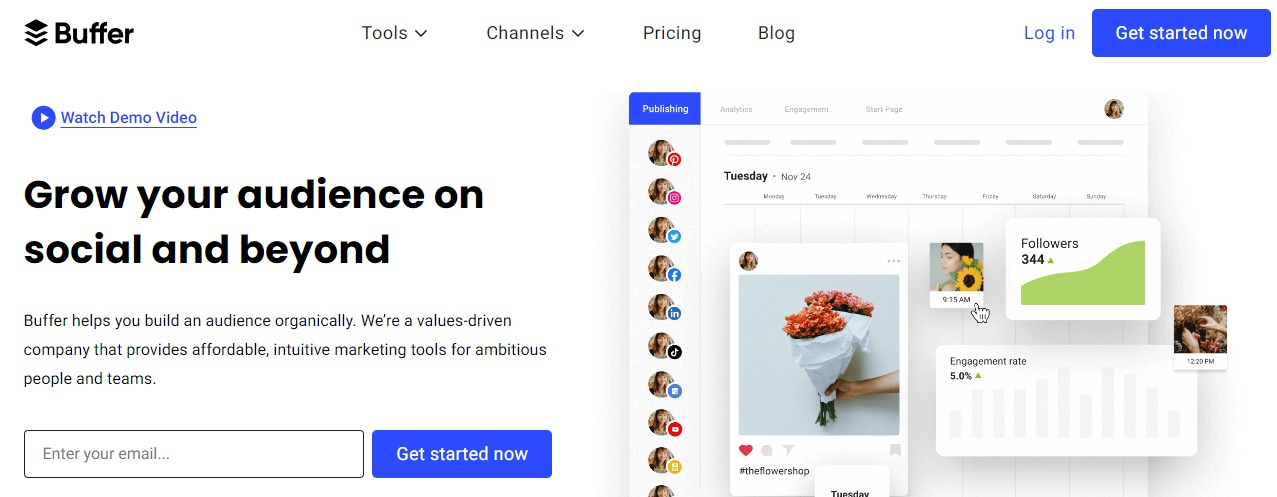Click Get started now beside email field
This screenshot has width=1277, height=497.
point(462,454)
